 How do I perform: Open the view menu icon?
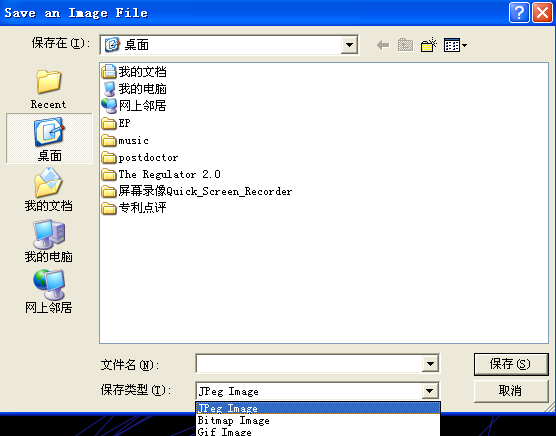pyautogui.click(x=455, y=45)
